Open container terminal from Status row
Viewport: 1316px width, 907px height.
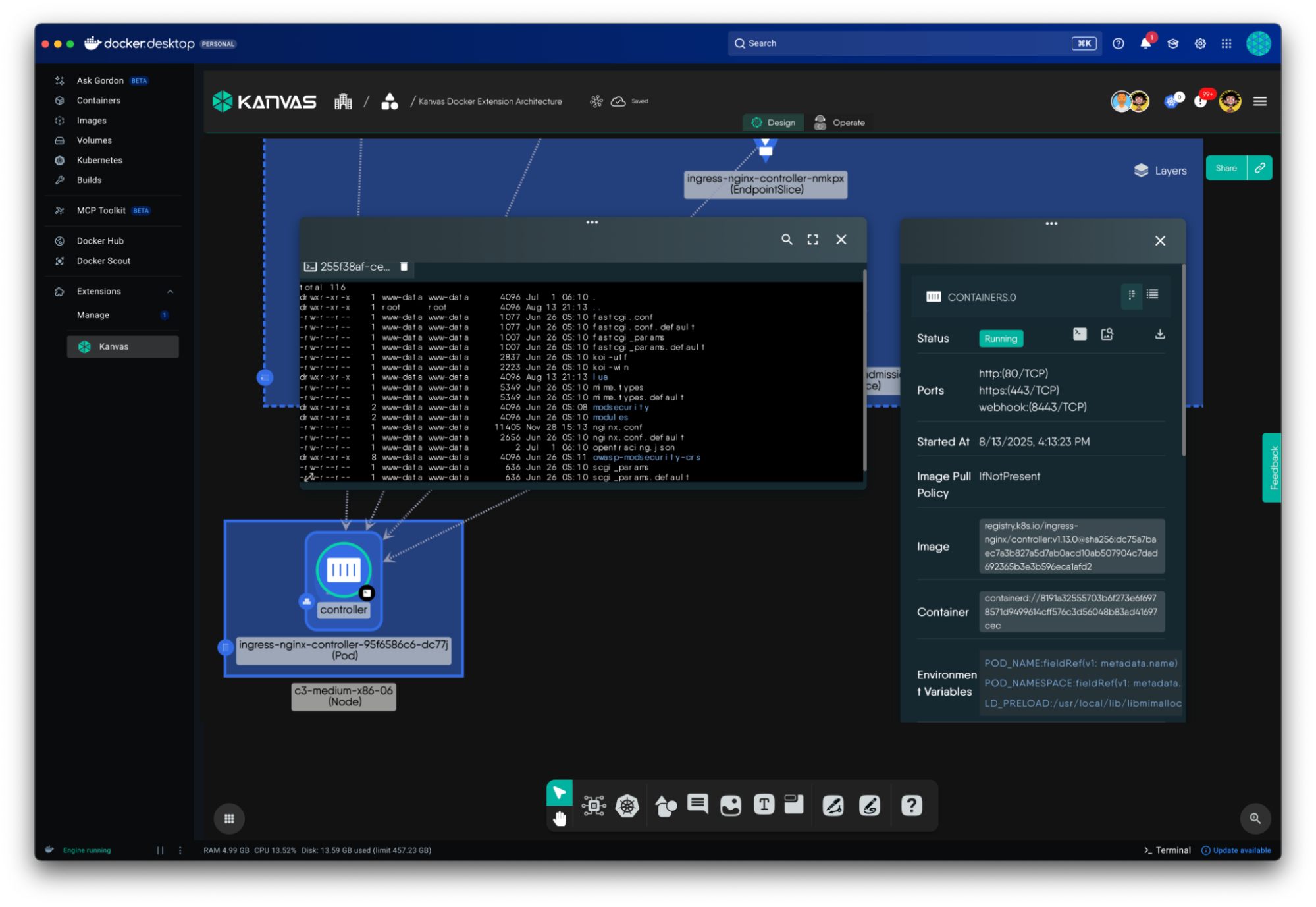1080,335
